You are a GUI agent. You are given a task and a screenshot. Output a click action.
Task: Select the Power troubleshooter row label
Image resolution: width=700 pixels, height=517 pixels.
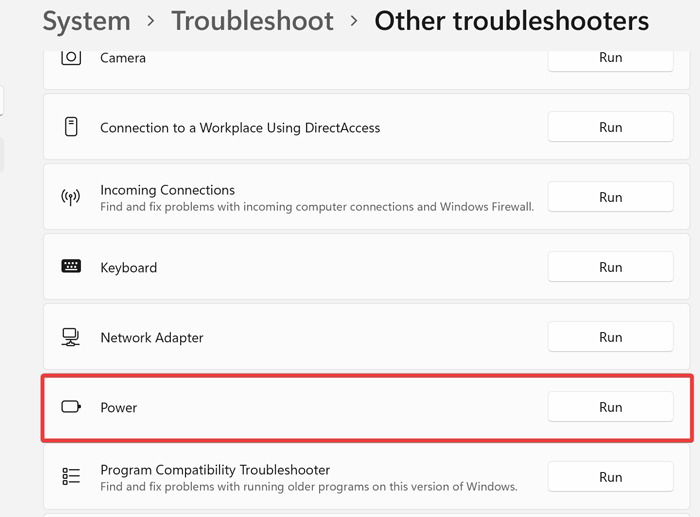[x=118, y=407]
